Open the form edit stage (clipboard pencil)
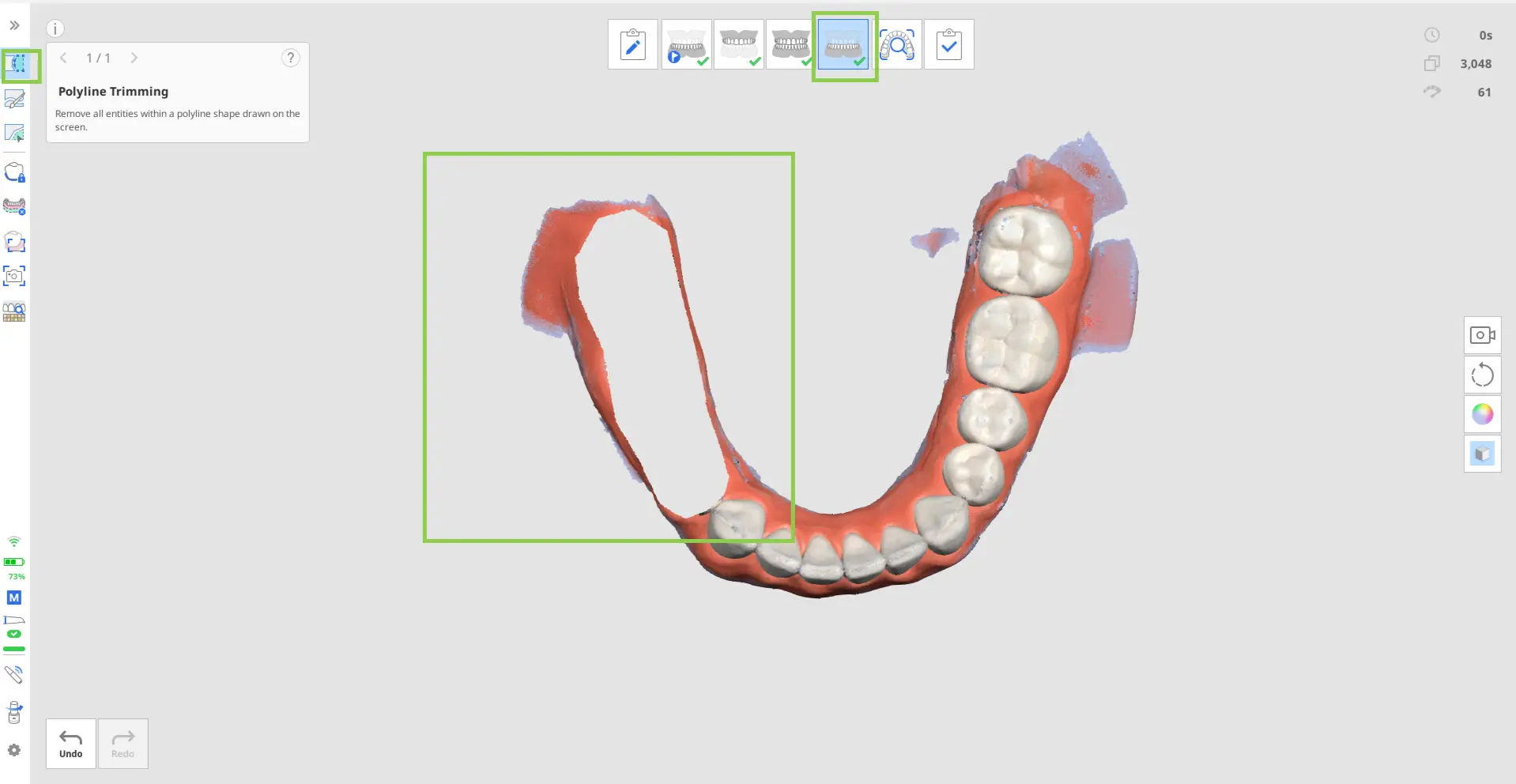The image size is (1516, 784). pyautogui.click(x=632, y=45)
